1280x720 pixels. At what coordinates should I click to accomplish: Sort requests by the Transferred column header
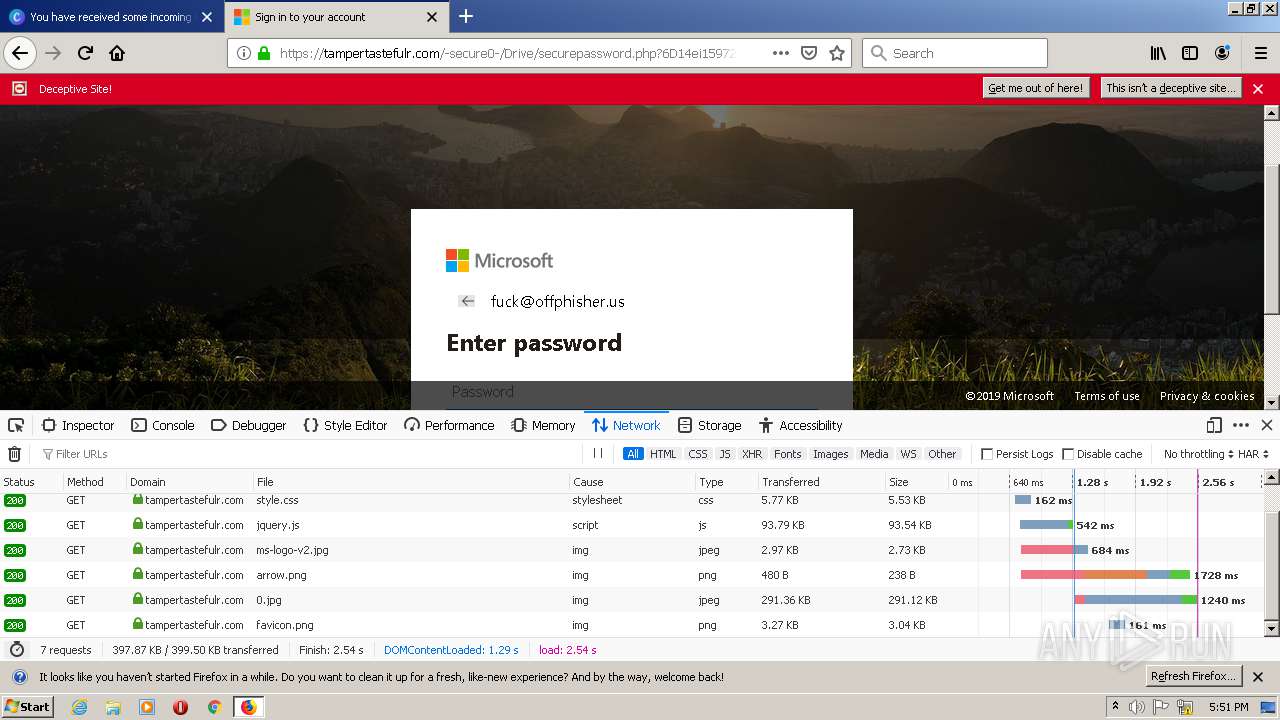pos(820,482)
